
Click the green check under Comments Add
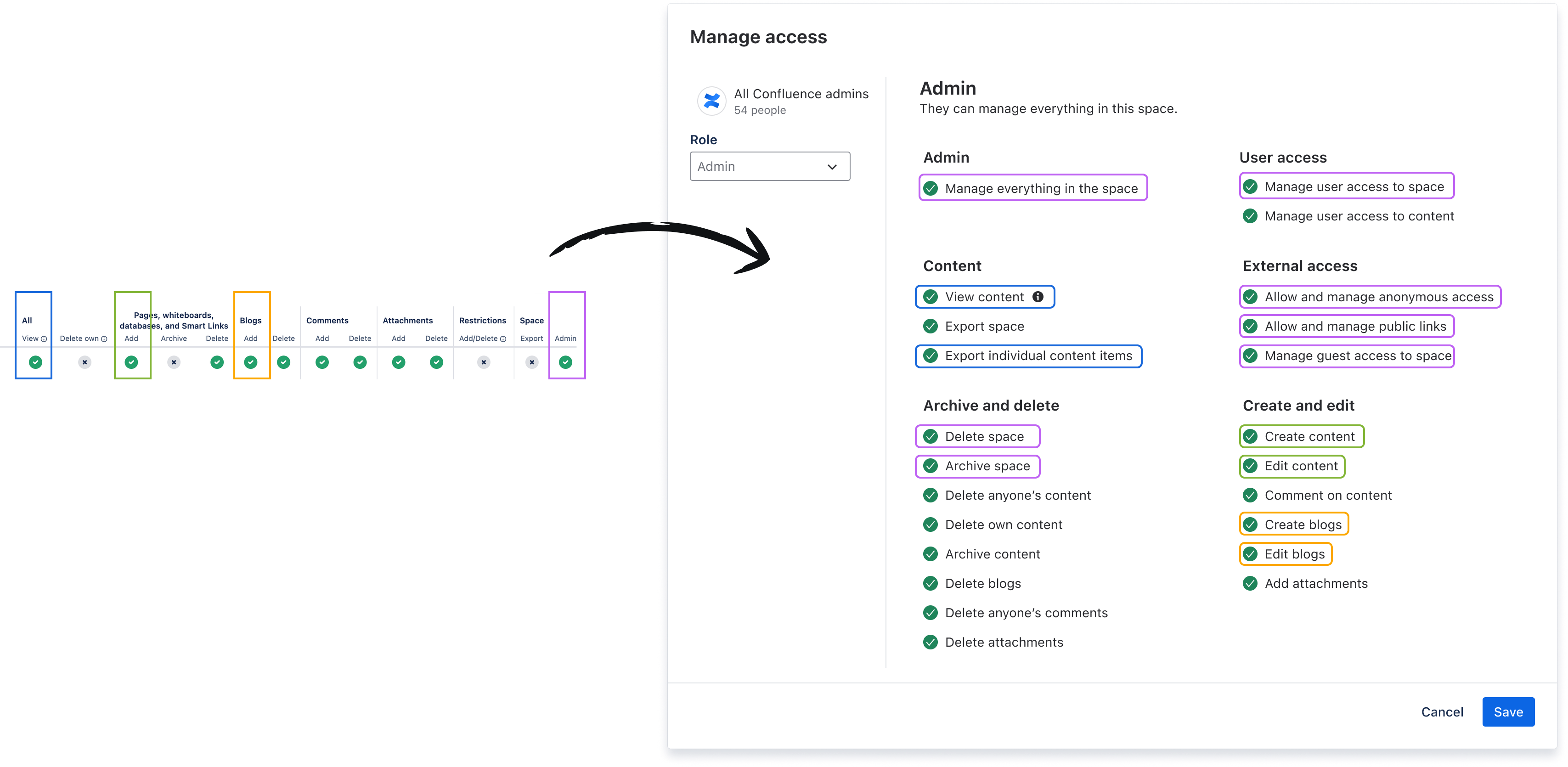coord(321,362)
